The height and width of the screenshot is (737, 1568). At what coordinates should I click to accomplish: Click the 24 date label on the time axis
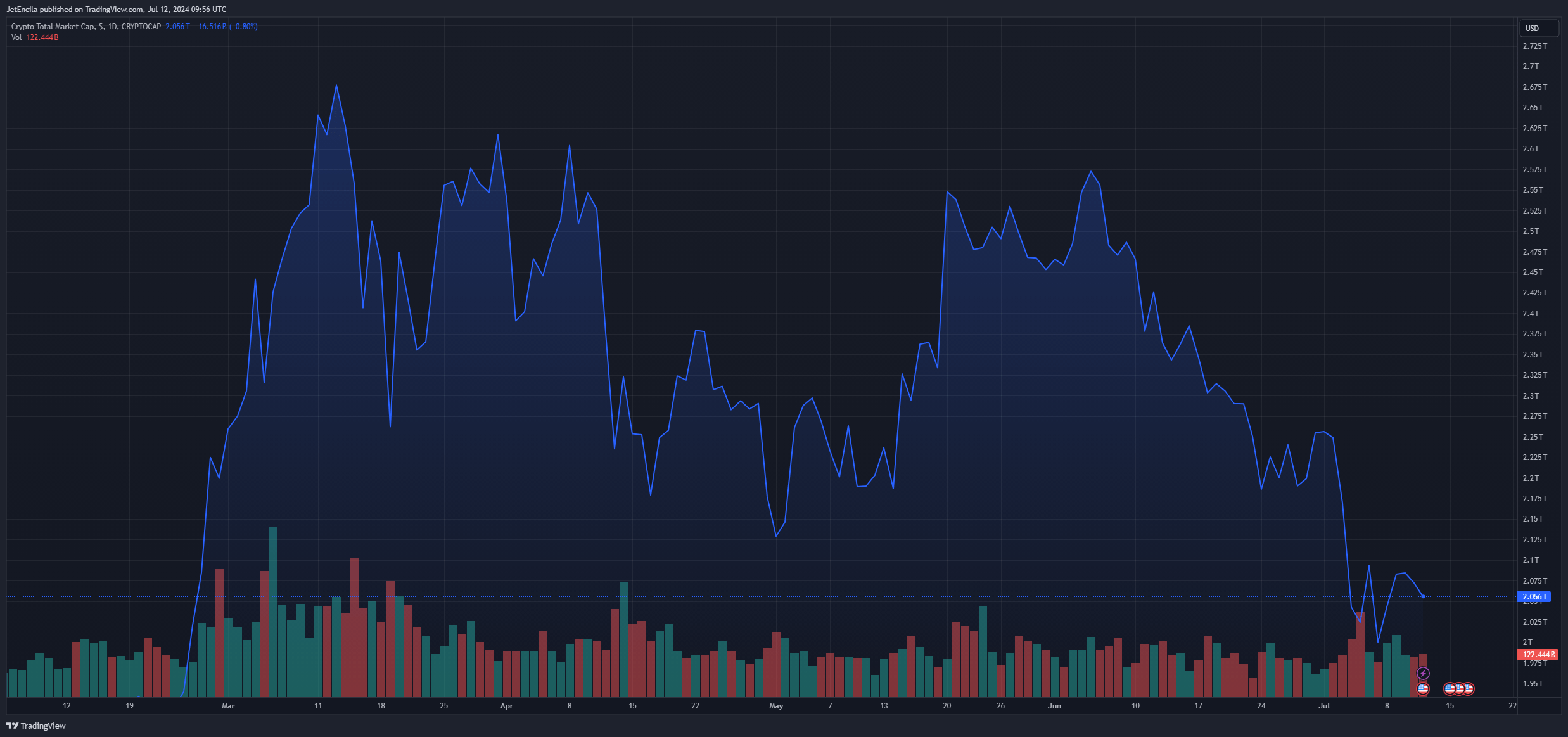click(x=1261, y=706)
